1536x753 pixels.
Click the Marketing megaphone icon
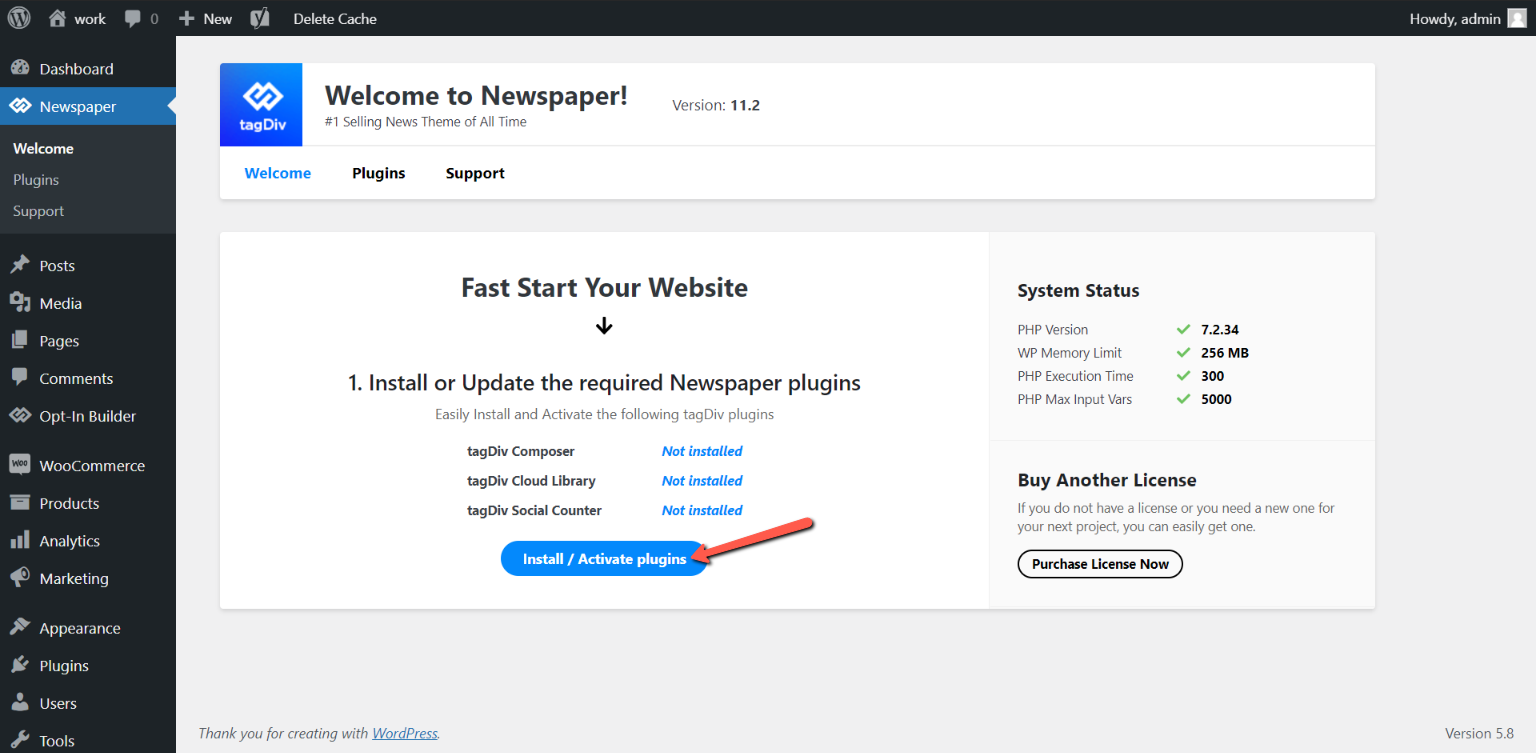[19, 578]
